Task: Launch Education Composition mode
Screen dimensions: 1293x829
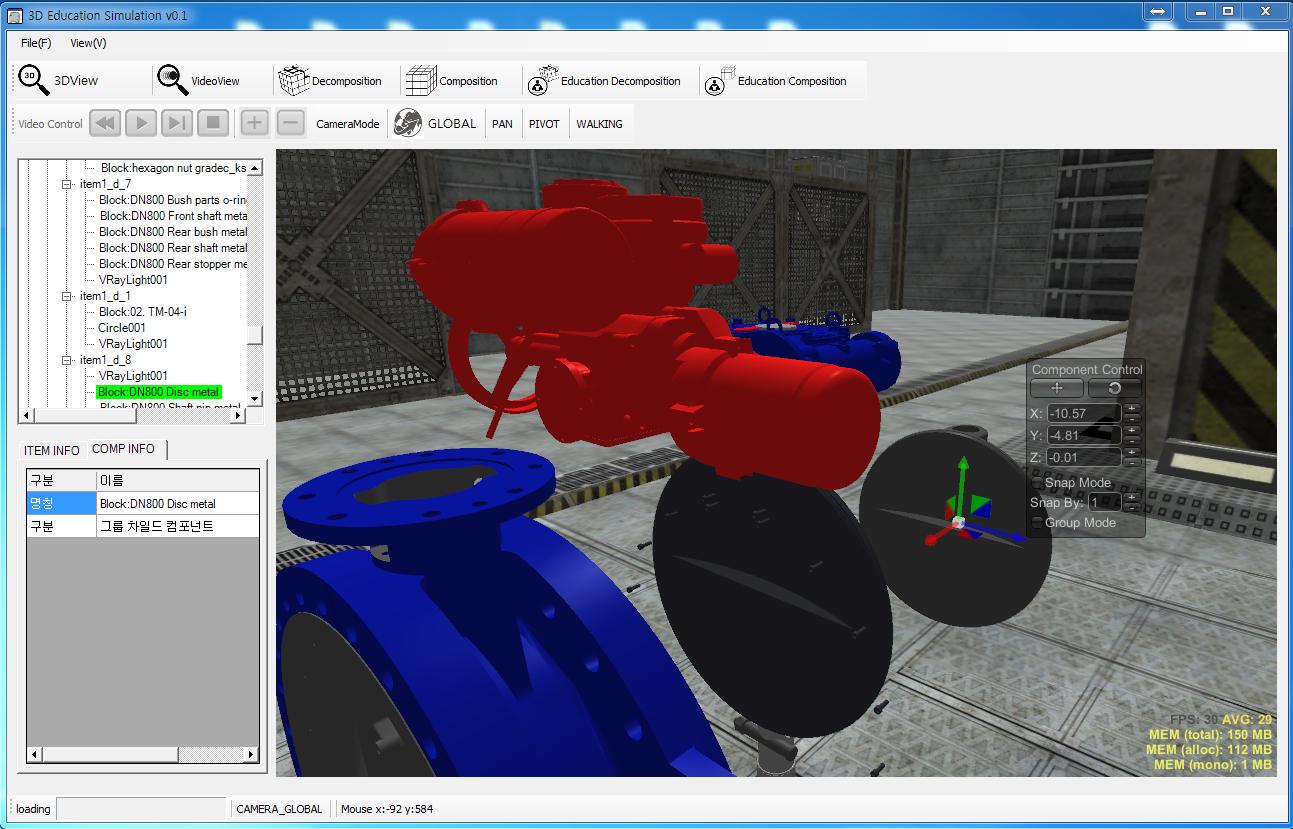Action: coord(777,81)
